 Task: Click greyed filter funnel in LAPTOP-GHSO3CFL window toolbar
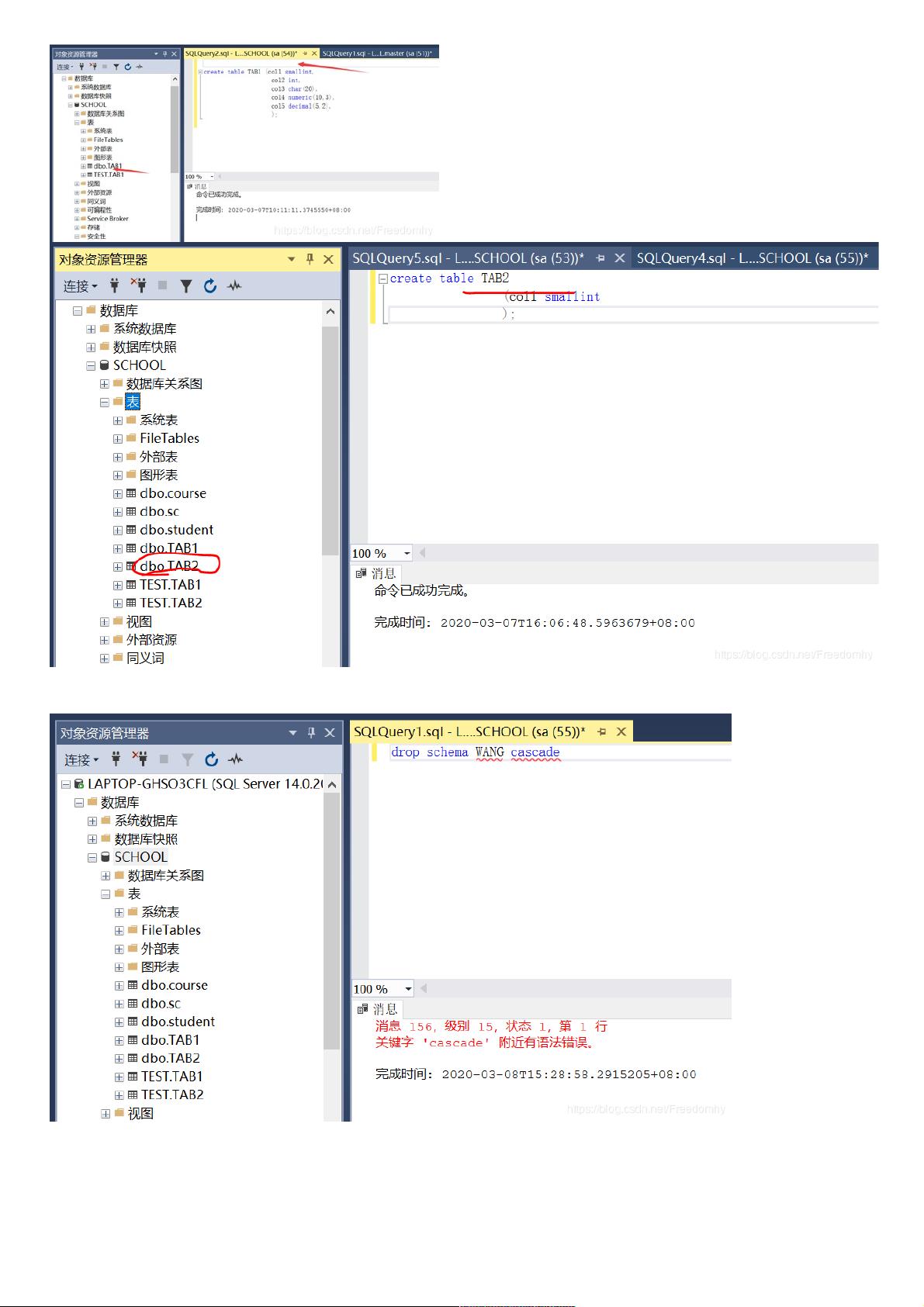click(x=188, y=759)
